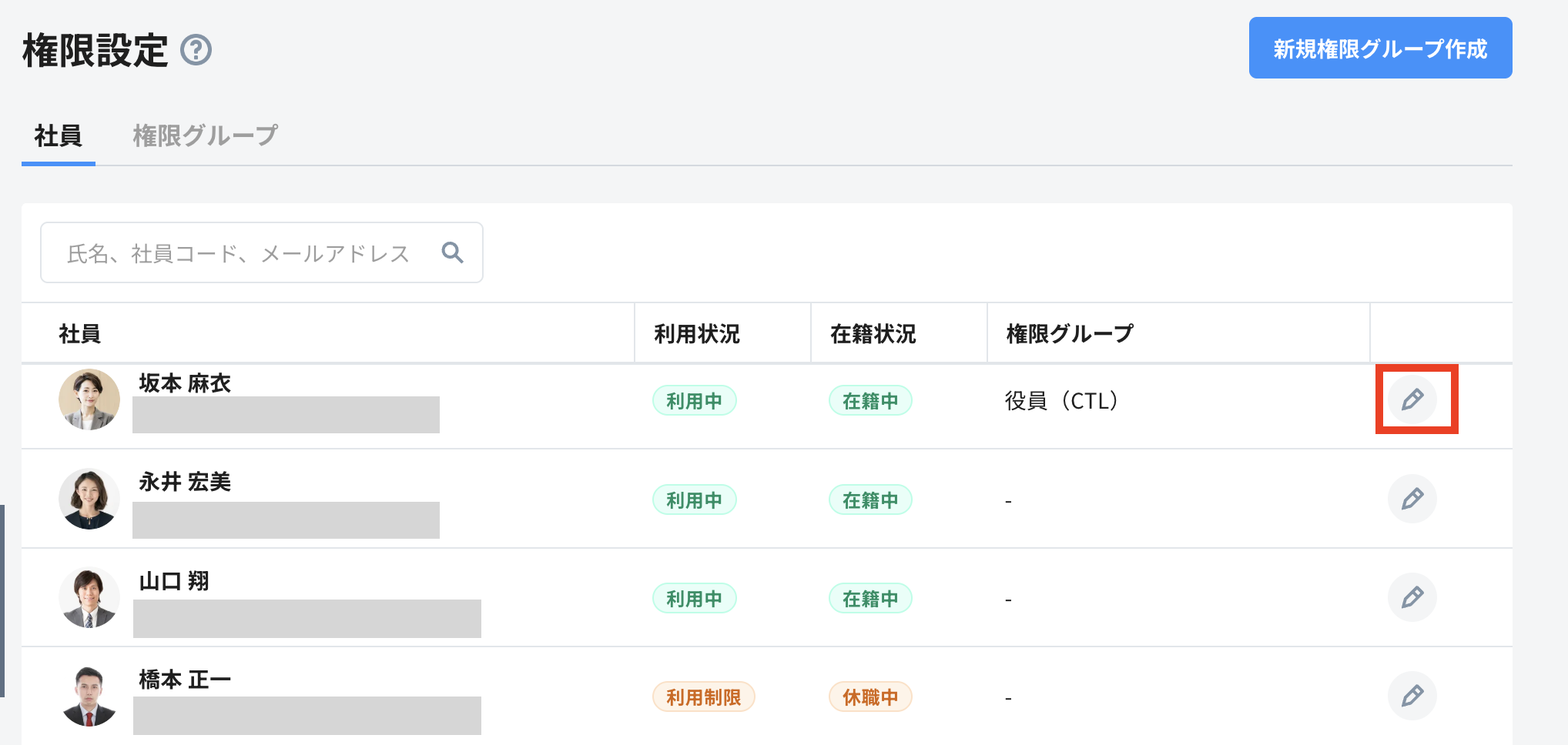Click 利用中 badge in 坂本 麻衣 row
Image resolution: width=1568 pixels, height=745 pixels.
point(695,400)
